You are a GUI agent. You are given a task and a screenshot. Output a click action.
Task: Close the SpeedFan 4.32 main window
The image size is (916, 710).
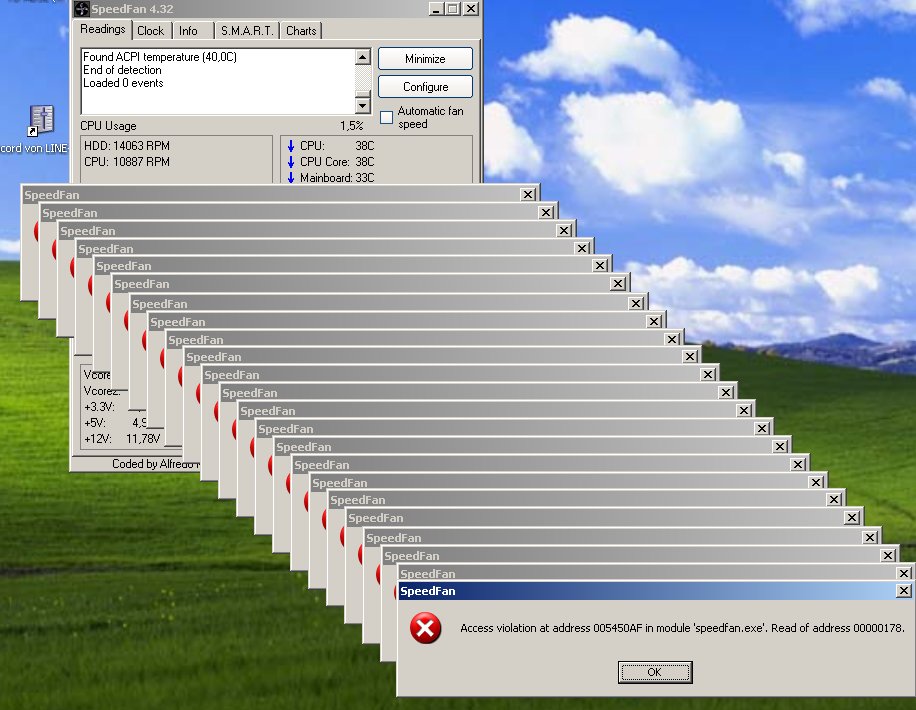click(471, 9)
